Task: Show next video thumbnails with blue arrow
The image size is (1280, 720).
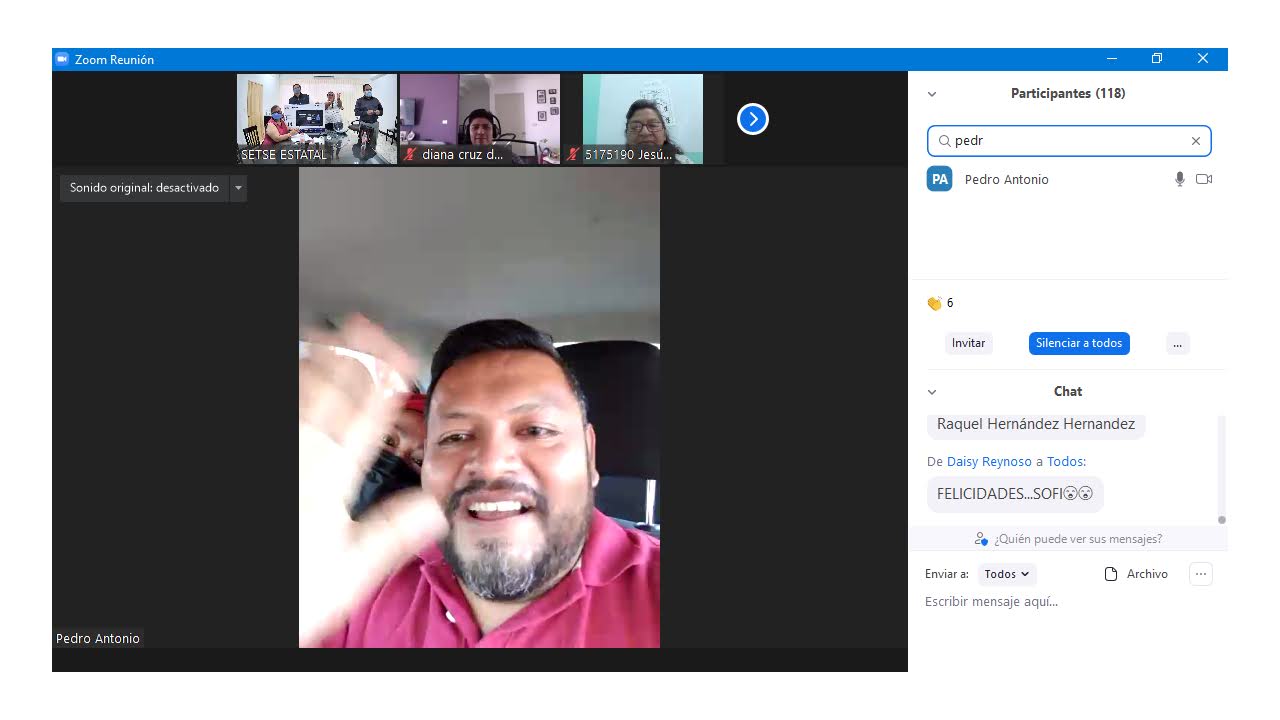Action: (752, 119)
